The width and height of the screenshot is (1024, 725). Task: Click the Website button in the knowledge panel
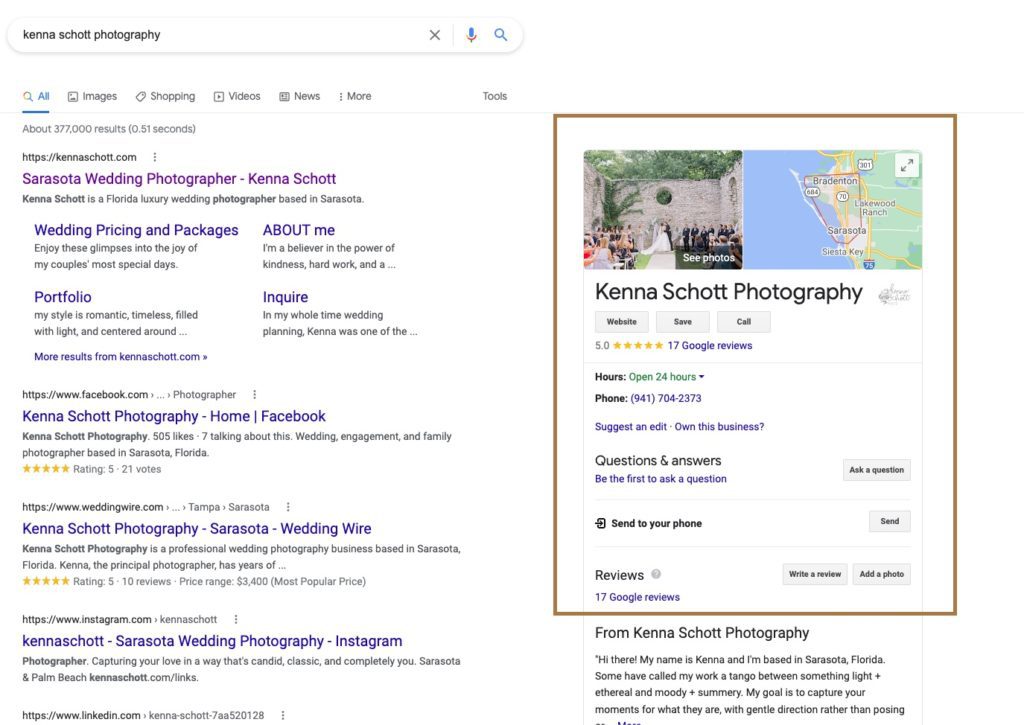pyautogui.click(x=621, y=321)
